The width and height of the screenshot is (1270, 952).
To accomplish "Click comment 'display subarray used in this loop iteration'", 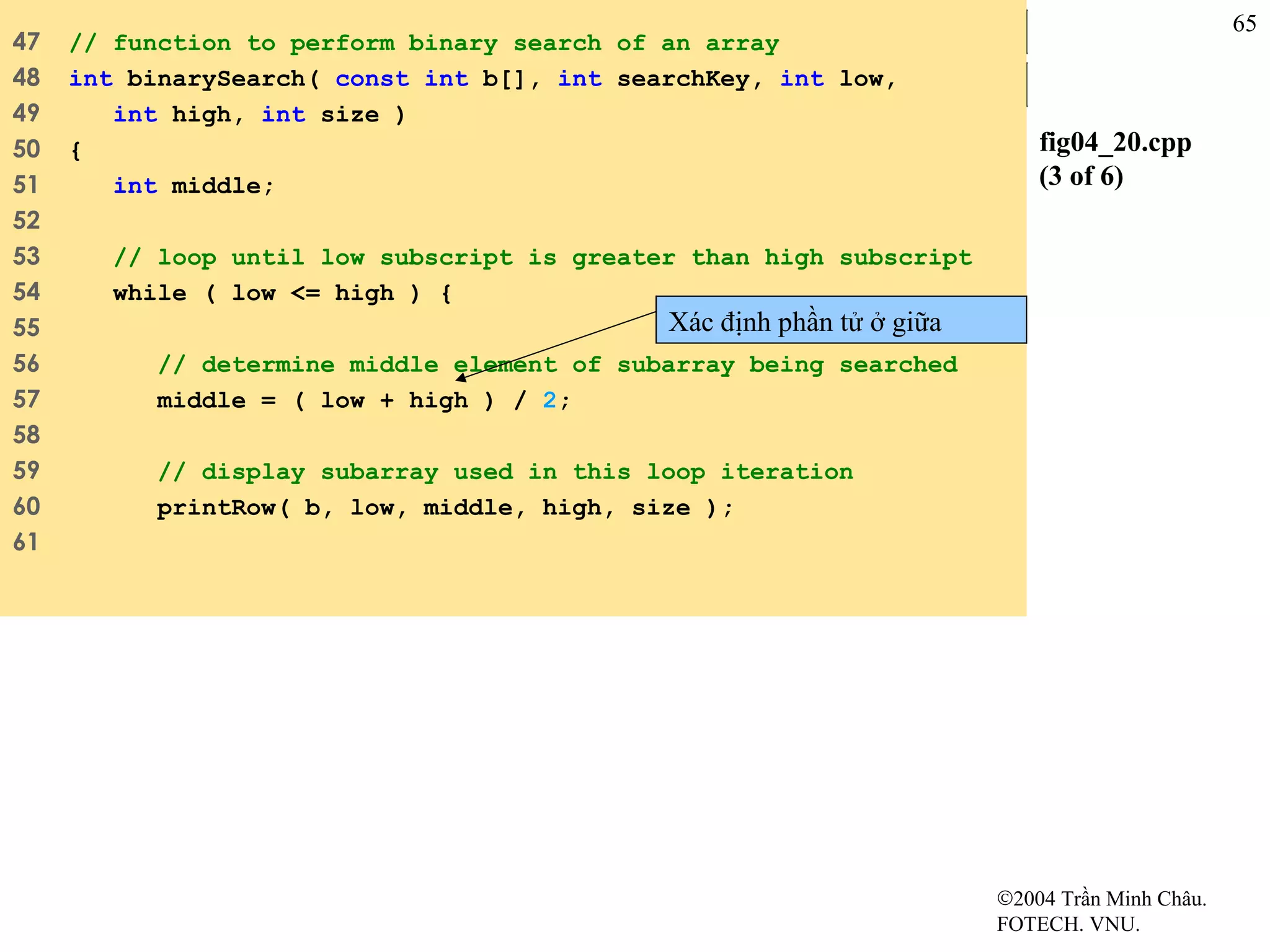I will tap(506, 472).
